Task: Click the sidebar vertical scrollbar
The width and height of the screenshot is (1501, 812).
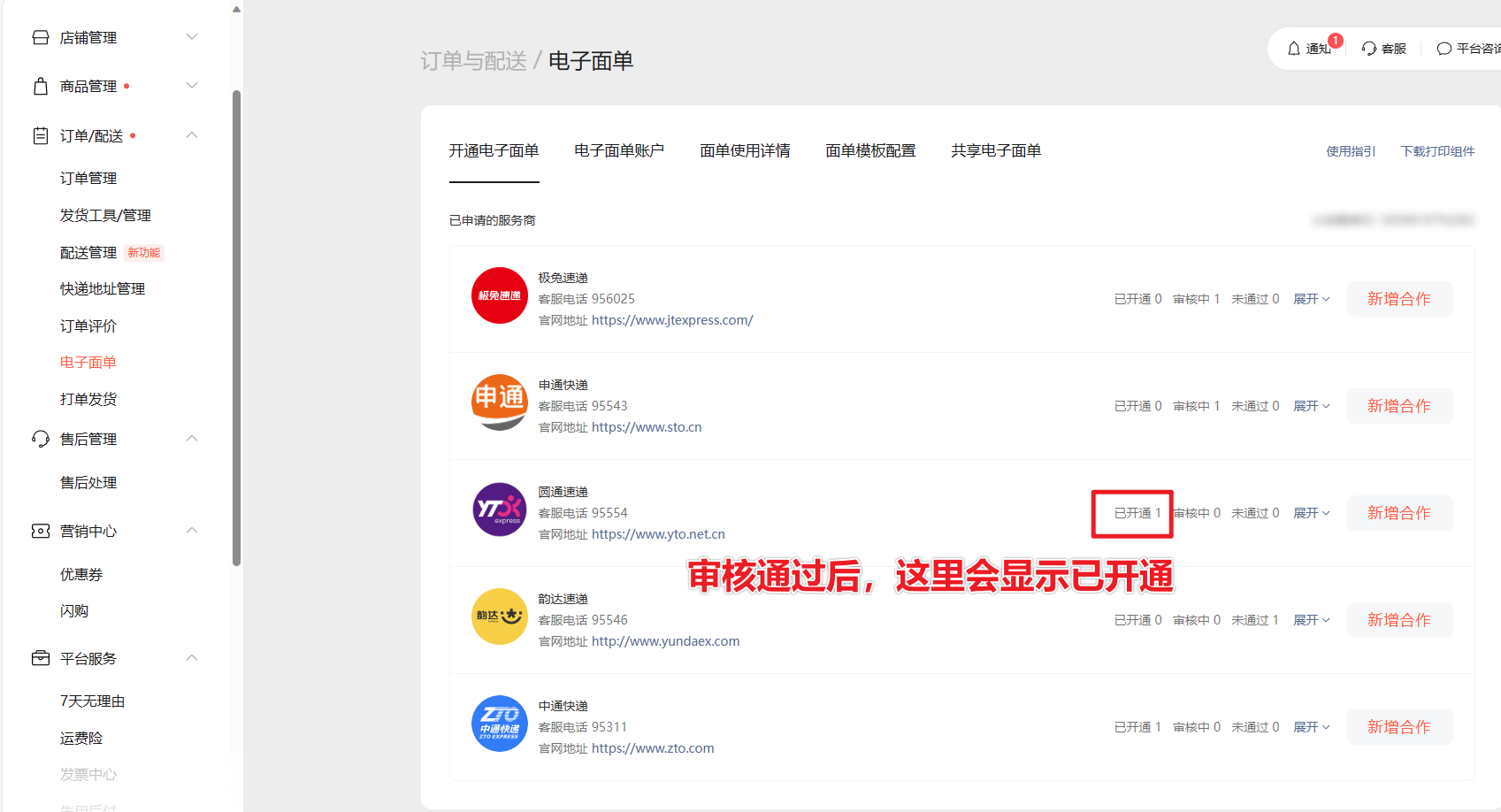Action: (236, 327)
